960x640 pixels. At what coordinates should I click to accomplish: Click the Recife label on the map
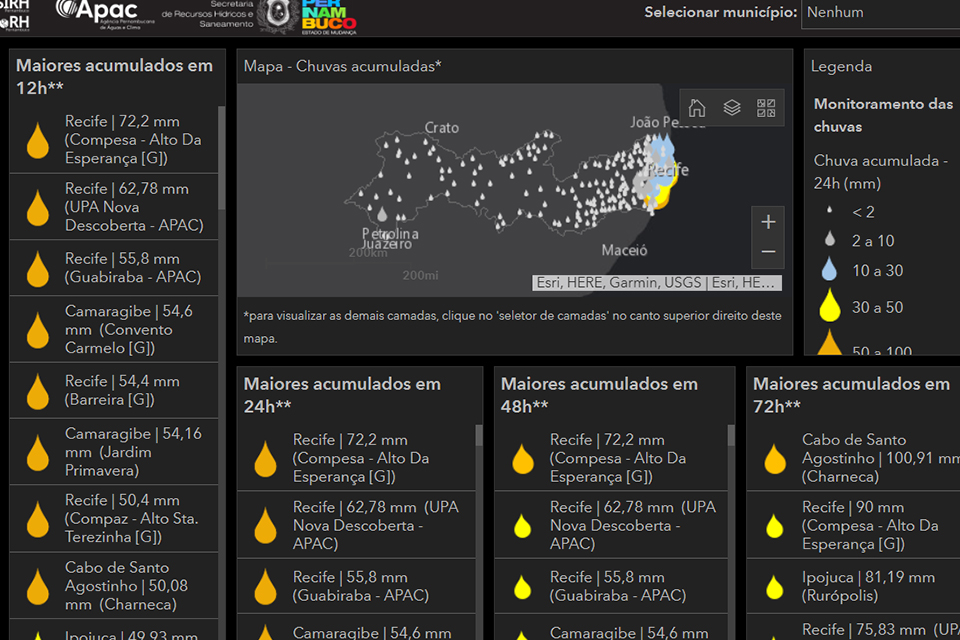669,170
